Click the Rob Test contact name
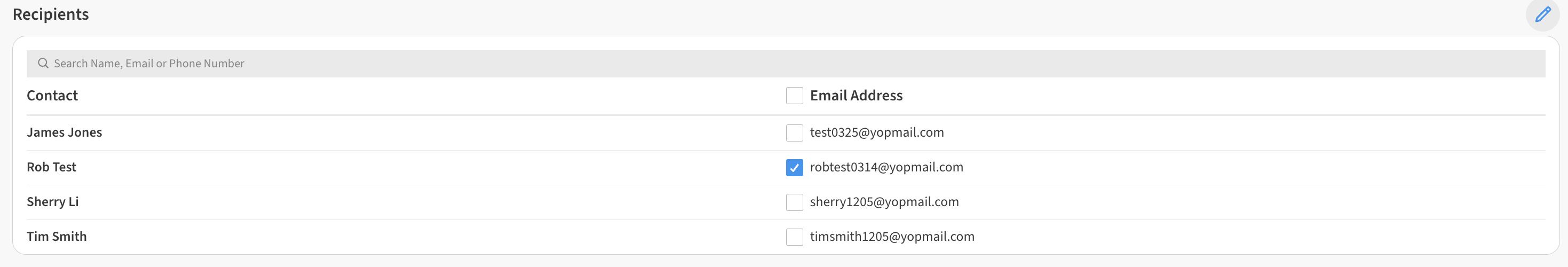The image size is (1568, 267). [x=51, y=168]
